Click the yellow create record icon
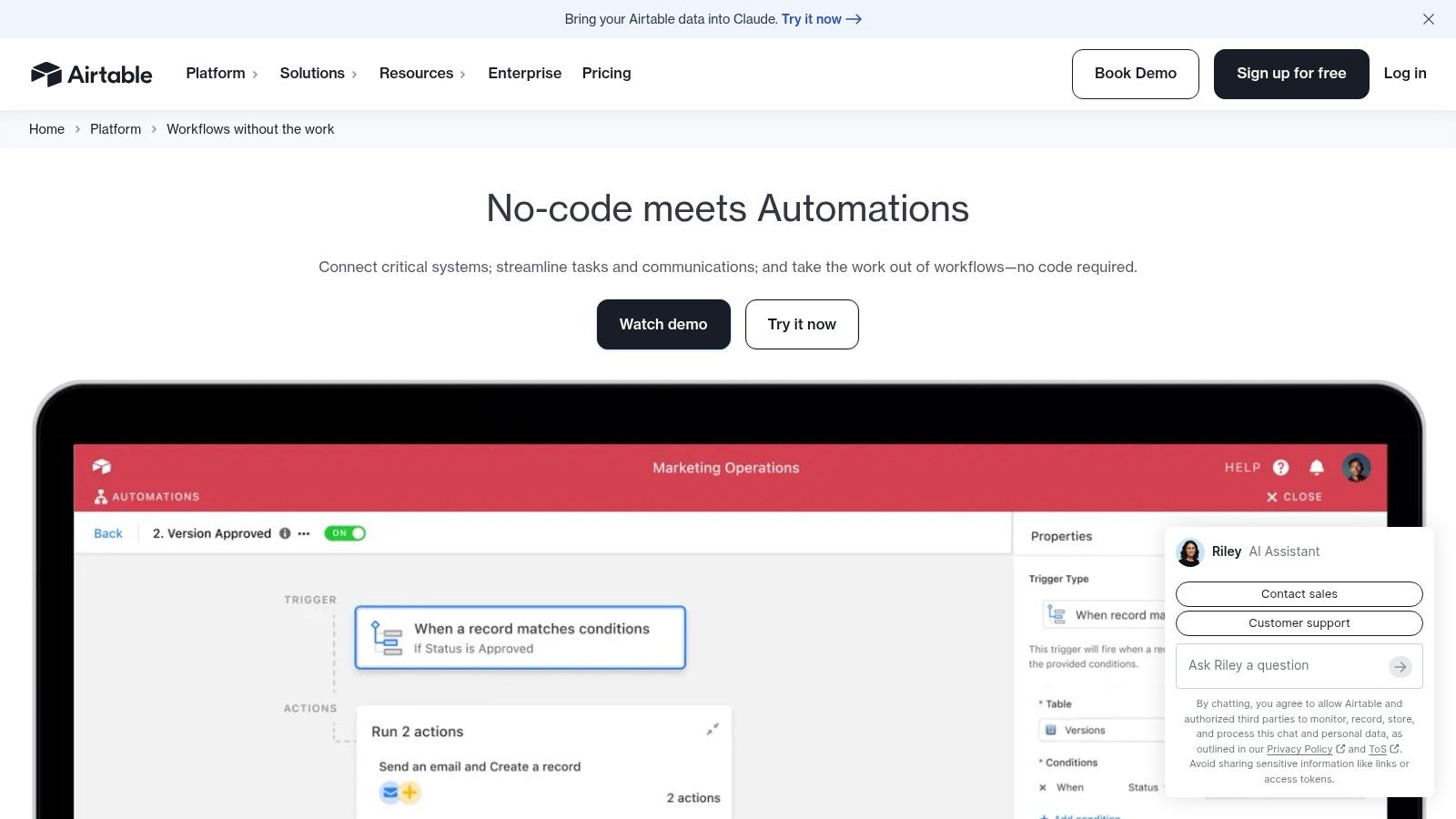Screen dimensions: 1456x819 coord(410,793)
